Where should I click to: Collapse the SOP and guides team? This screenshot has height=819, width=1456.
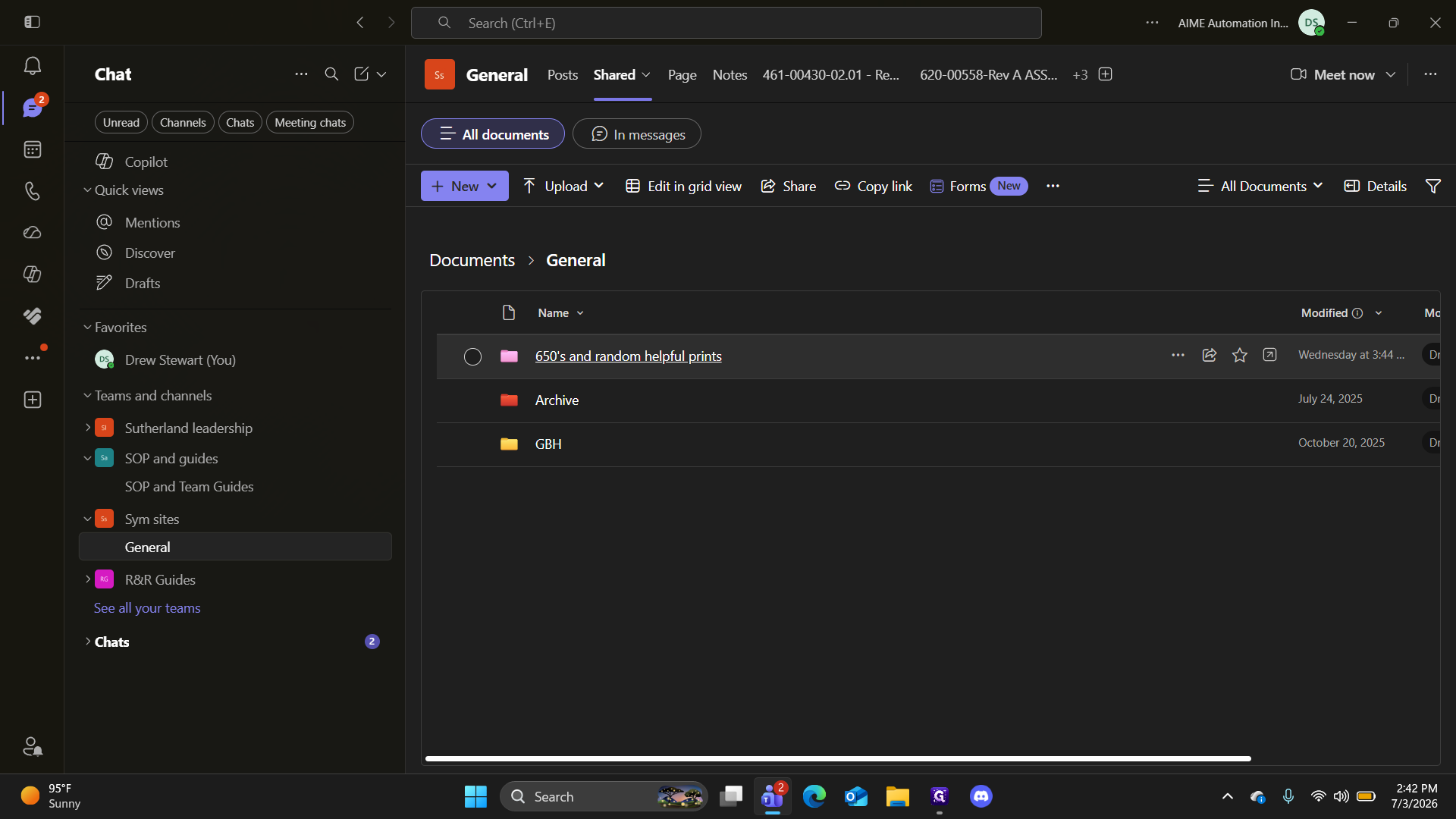pos(87,458)
